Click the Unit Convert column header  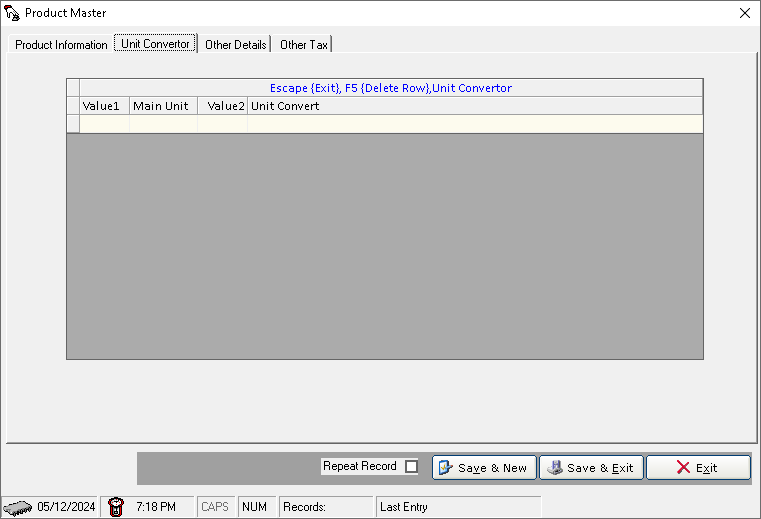click(475, 106)
